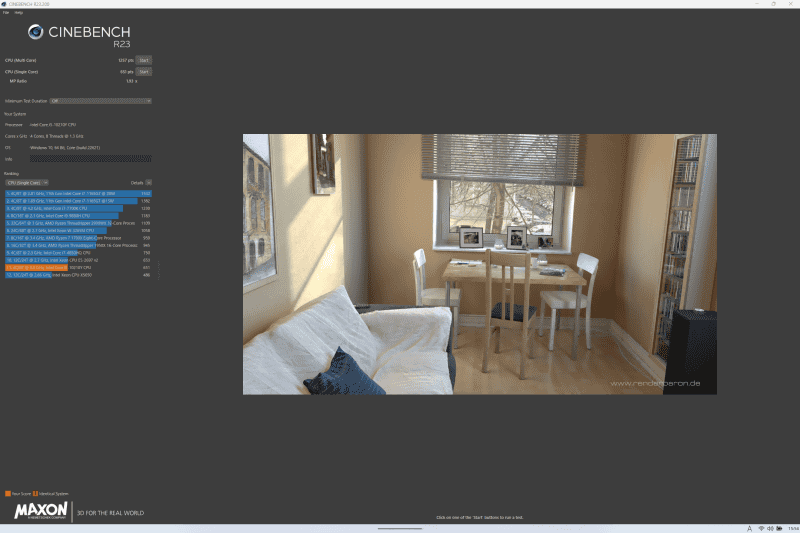800x533 pixels.
Task: Select ranking row 7 AMD Ryzen 7 1700X
Action: tap(79, 238)
